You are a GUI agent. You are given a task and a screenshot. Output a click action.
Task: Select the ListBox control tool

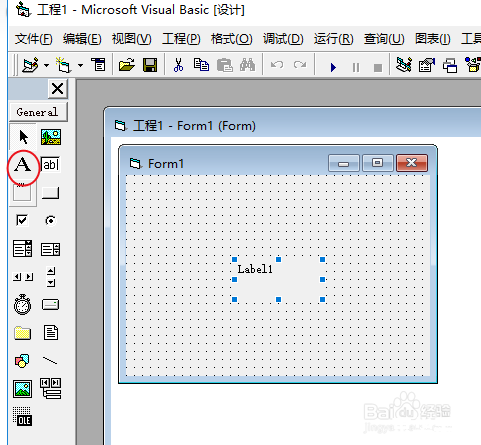pos(50,249)
